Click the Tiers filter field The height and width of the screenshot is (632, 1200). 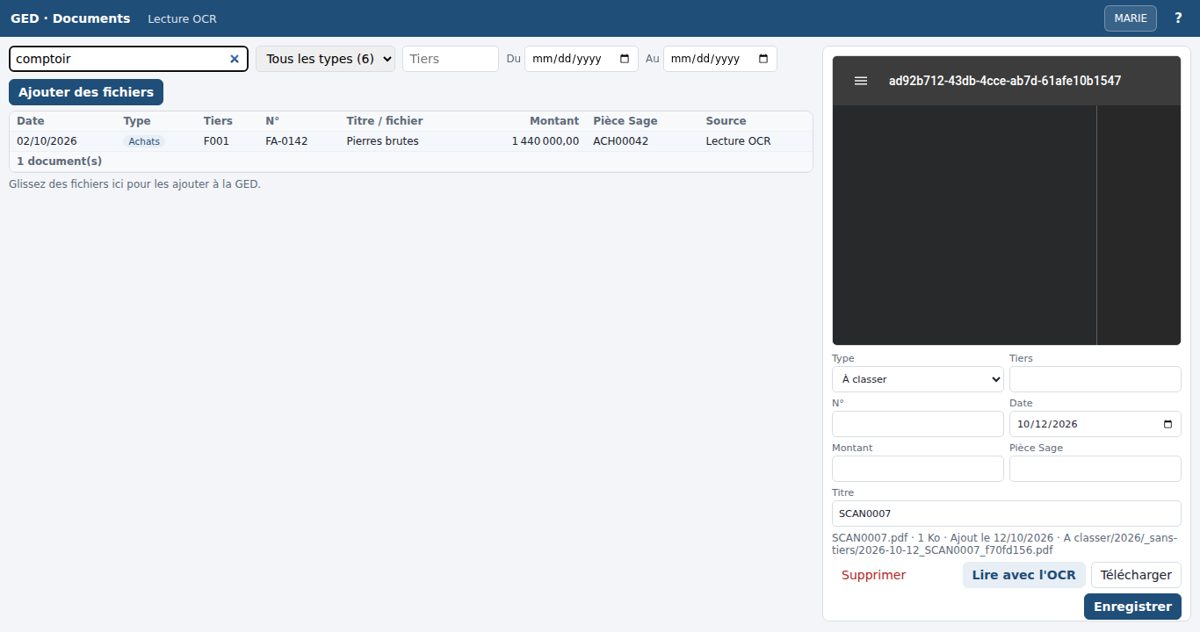tap(450, 59)
